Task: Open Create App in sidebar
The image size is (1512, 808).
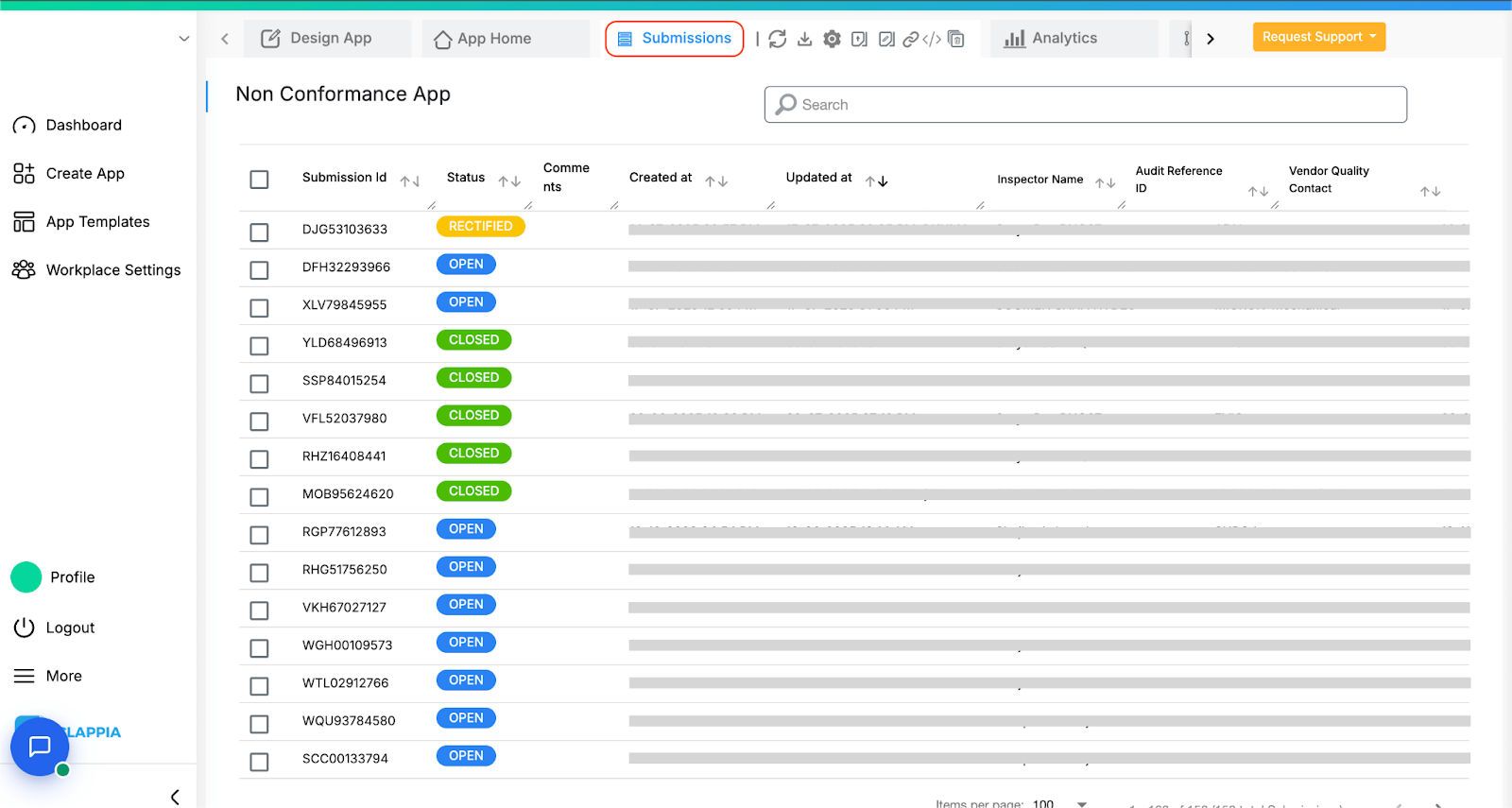Action: coord(68,173)
